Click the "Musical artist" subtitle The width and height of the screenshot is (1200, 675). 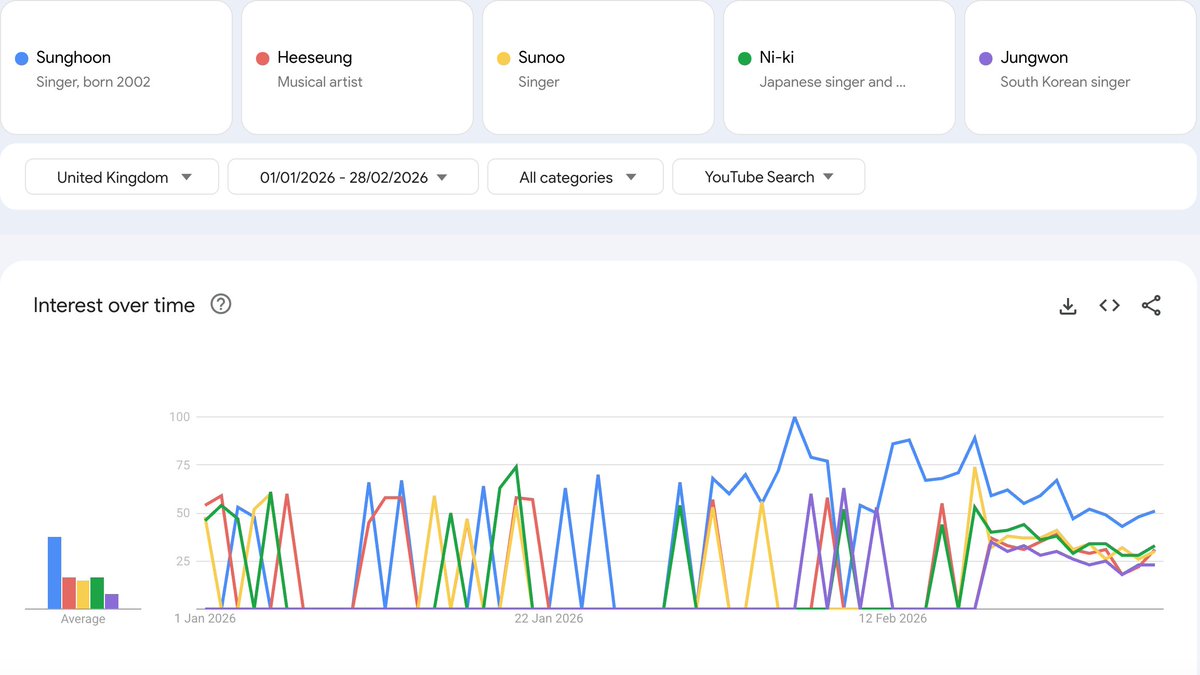[320, 82]
